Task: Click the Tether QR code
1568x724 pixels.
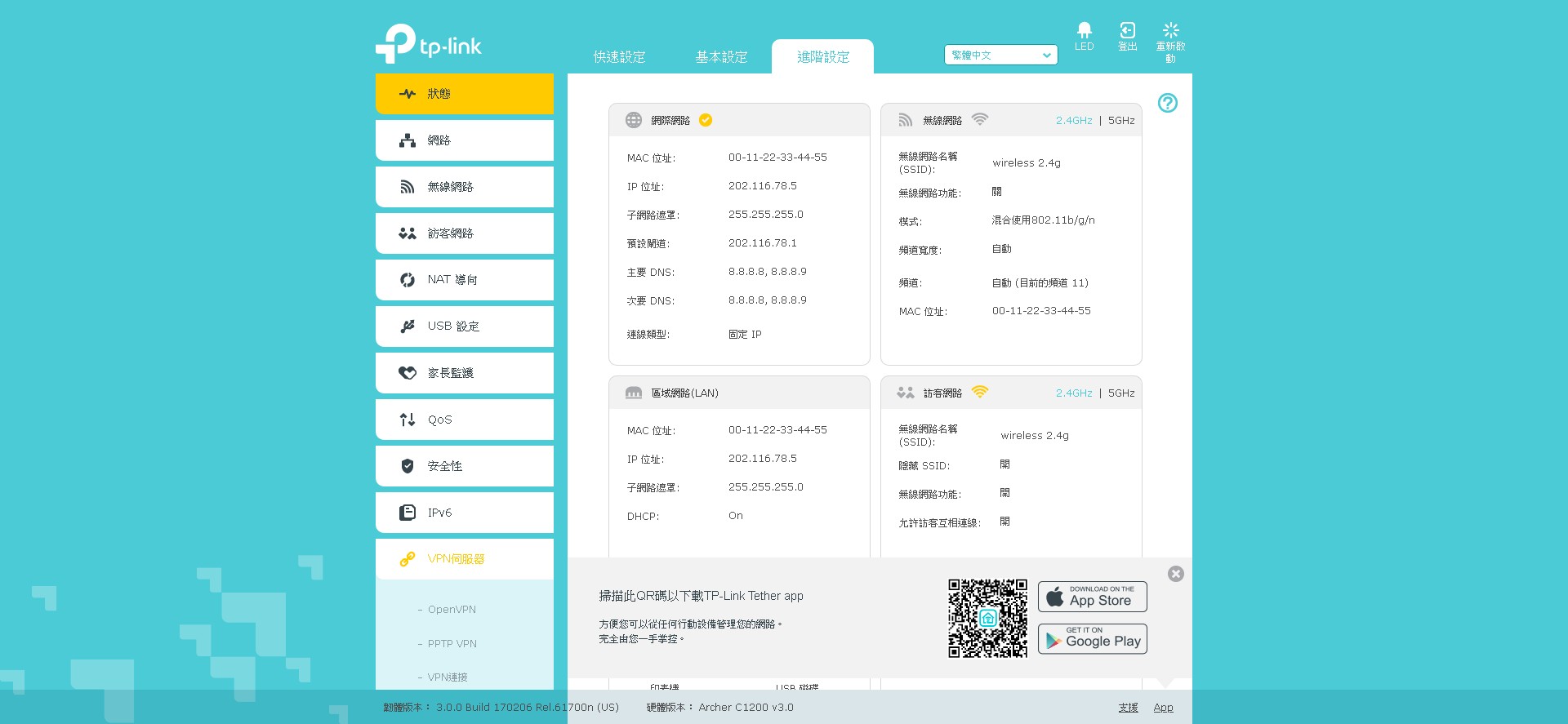Action: [987, 618]
